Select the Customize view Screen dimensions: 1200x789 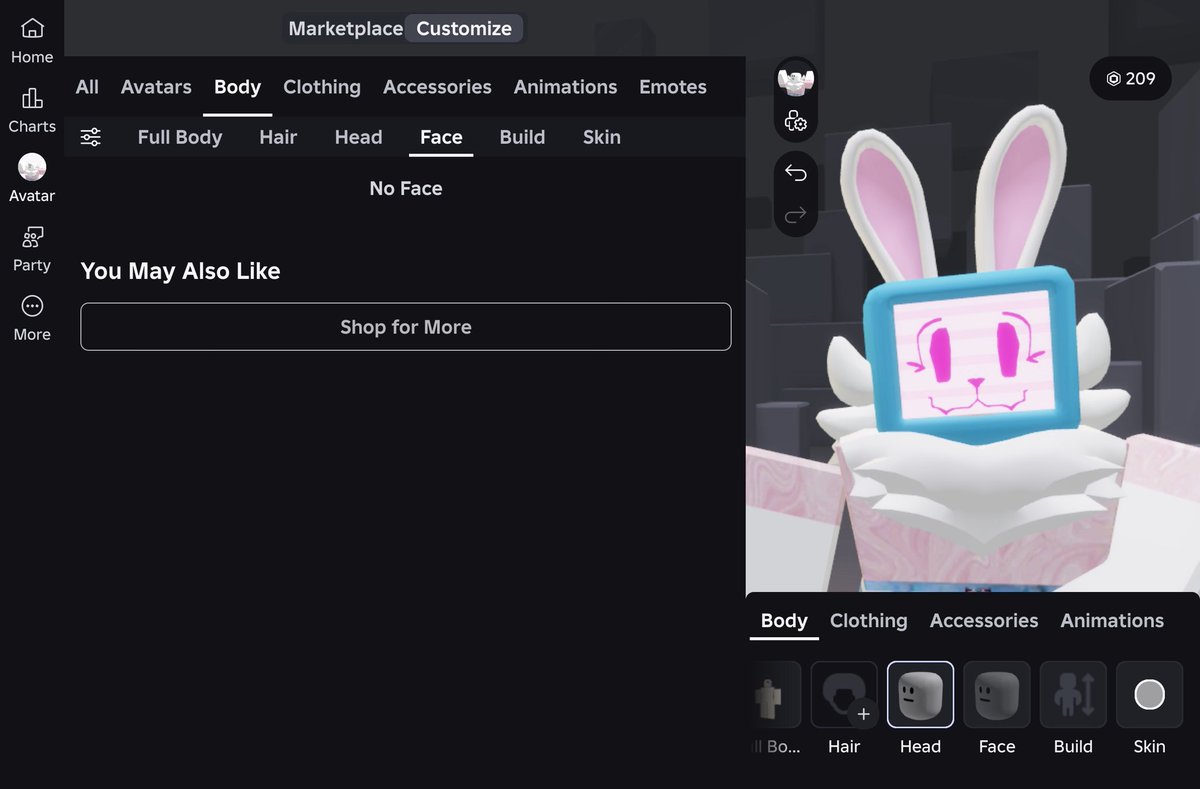coord(464,29)
